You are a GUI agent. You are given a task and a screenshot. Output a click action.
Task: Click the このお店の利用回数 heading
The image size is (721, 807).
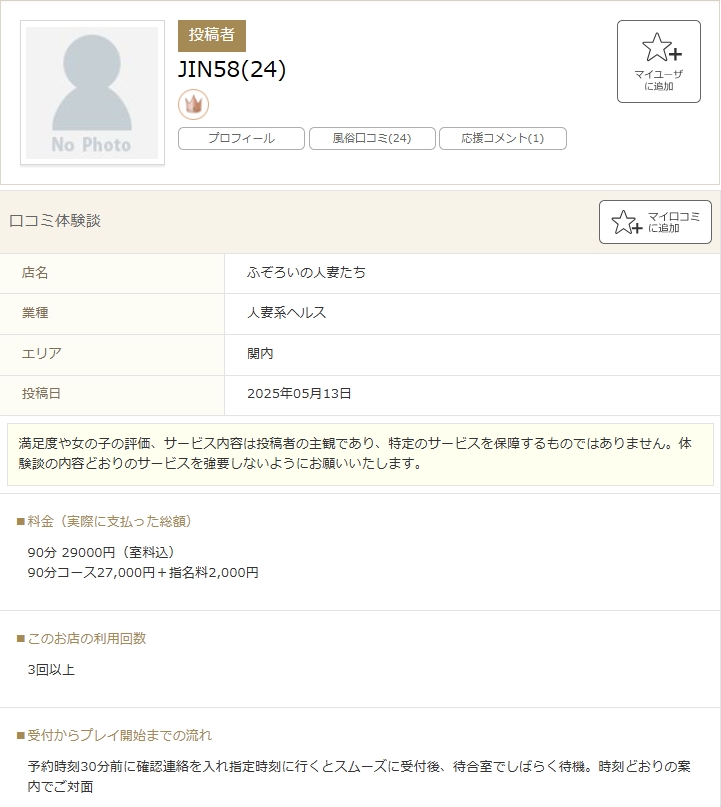86,638
